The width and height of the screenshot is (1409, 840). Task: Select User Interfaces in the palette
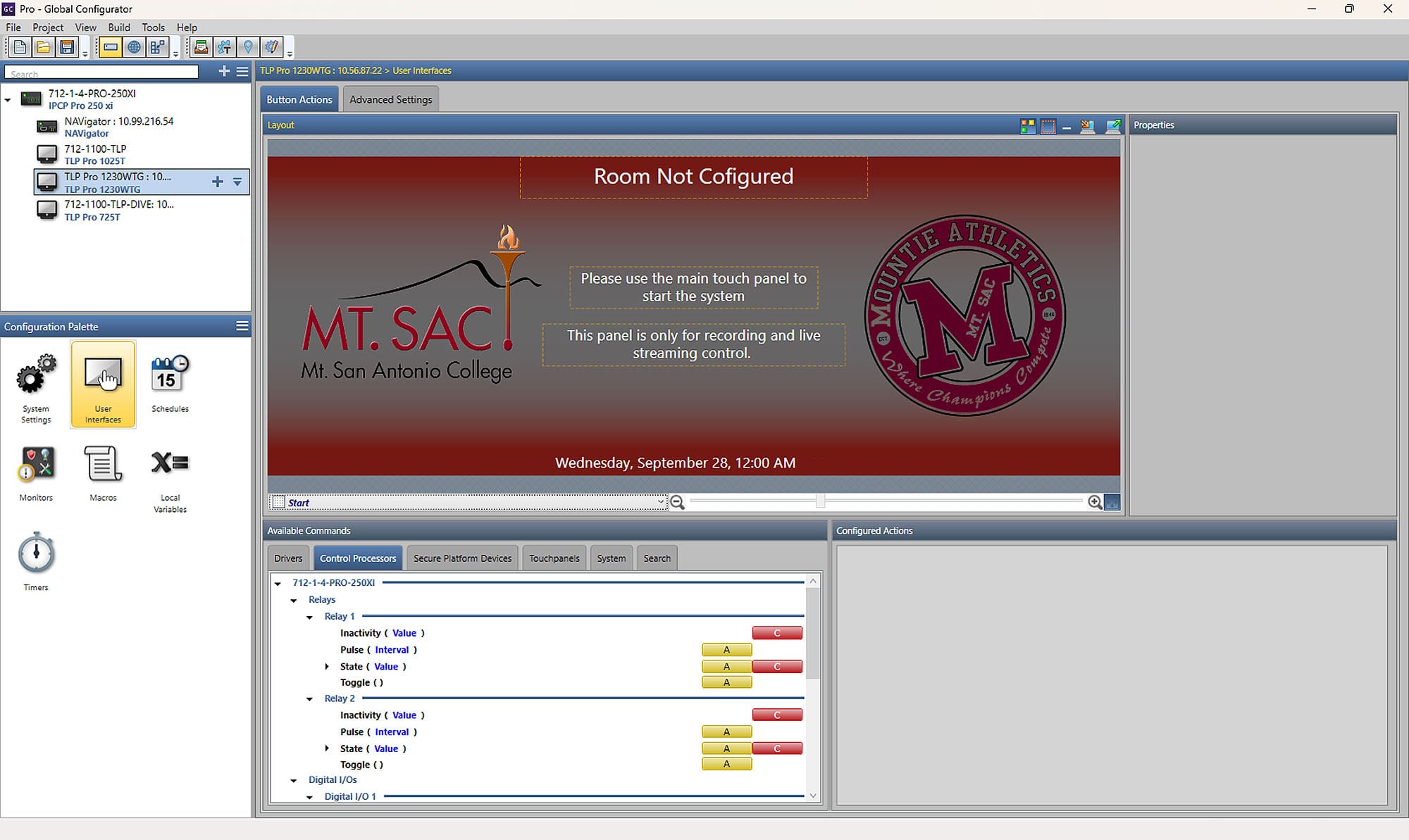click(x=103, y=384)
